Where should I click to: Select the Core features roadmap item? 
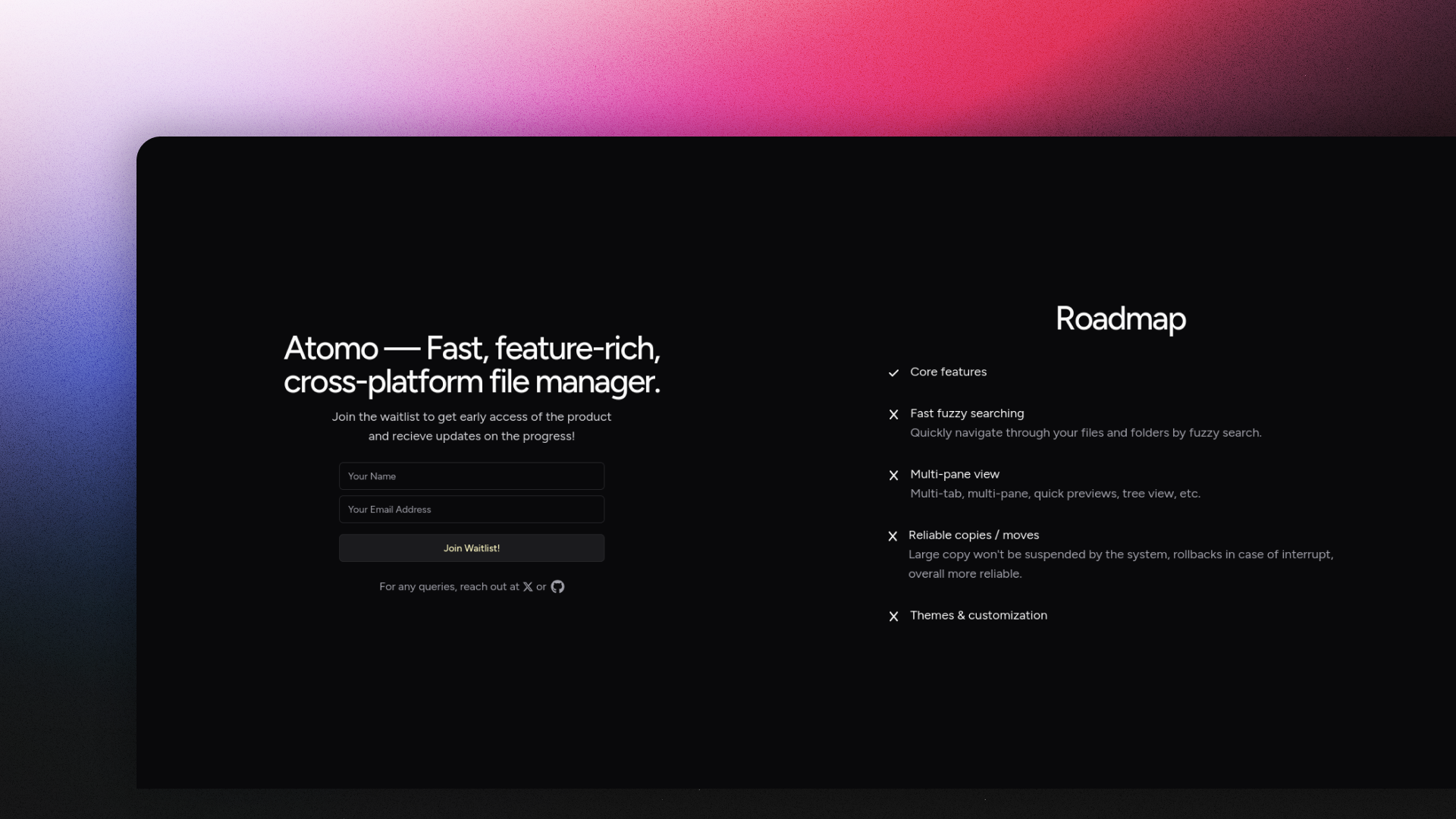948,372
